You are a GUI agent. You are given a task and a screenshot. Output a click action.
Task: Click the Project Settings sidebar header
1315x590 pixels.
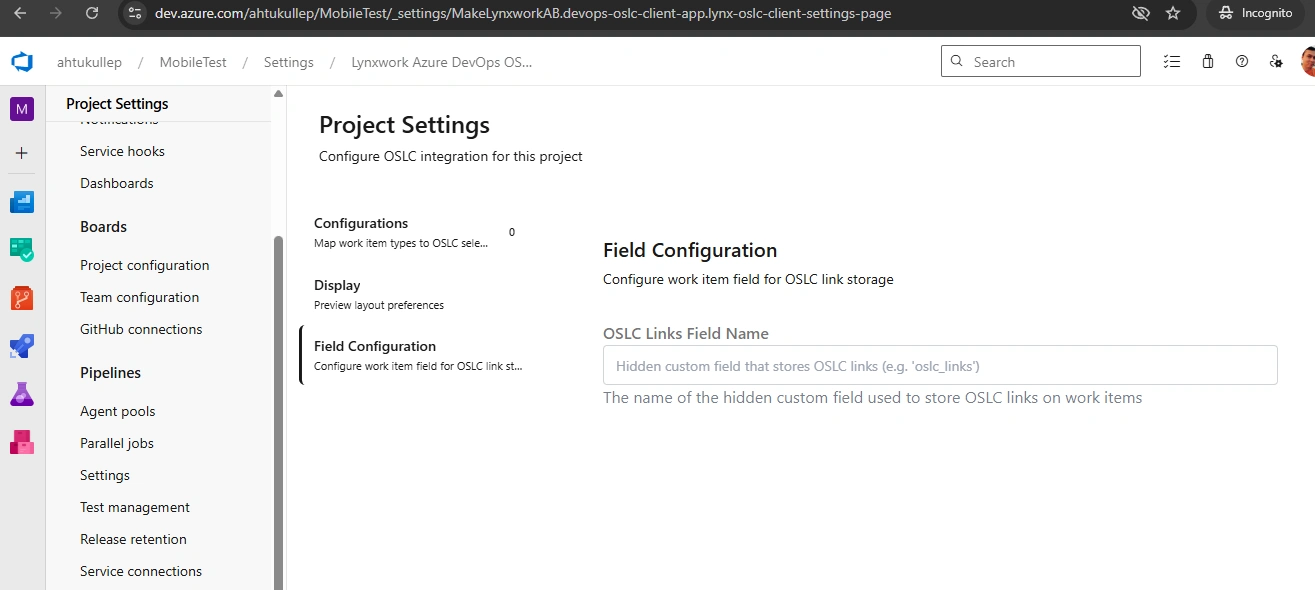click(x=117, y=104)
